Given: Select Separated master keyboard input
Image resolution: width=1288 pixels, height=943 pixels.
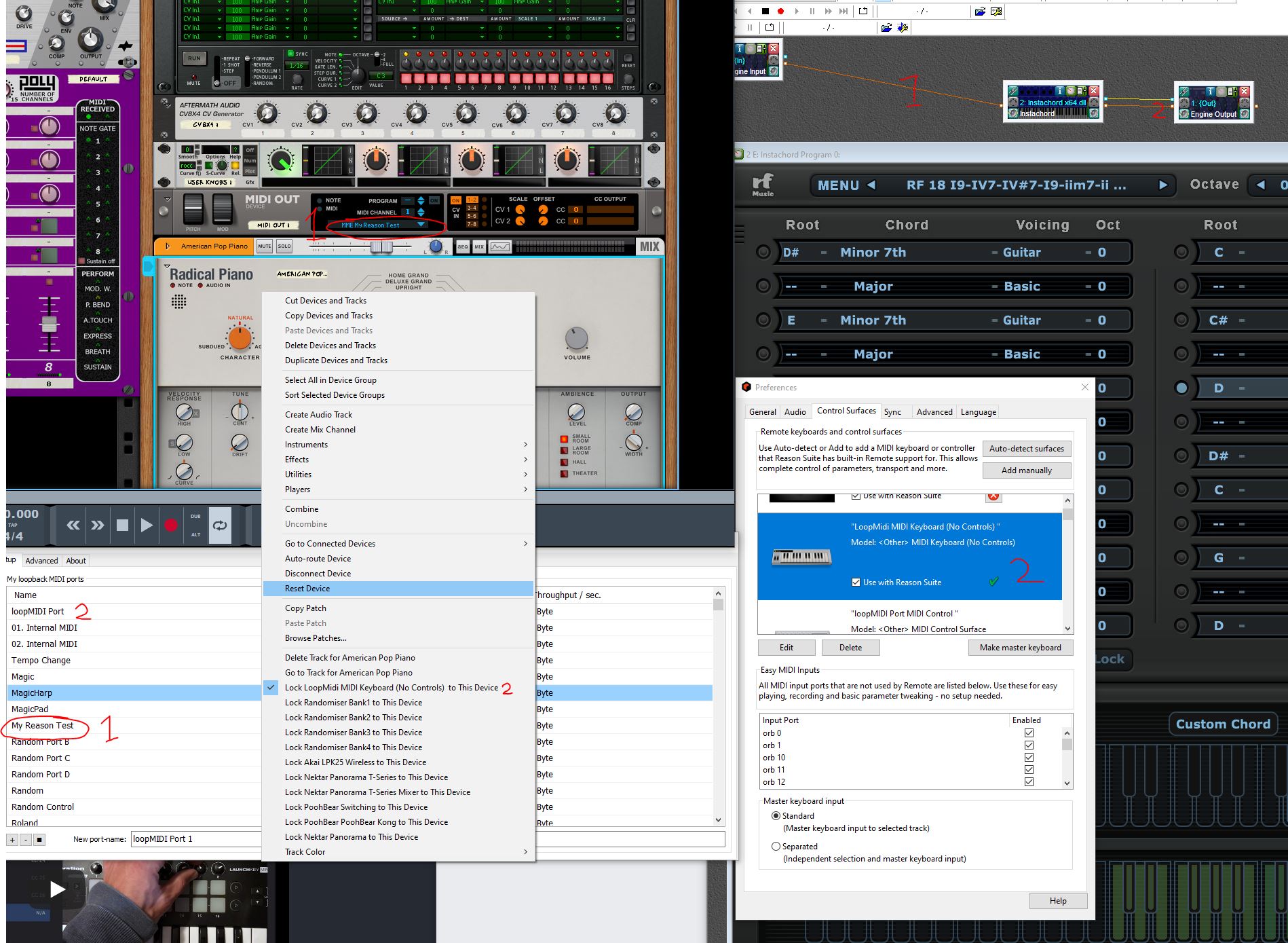Looking at the screenshot, I should [776, 846].
